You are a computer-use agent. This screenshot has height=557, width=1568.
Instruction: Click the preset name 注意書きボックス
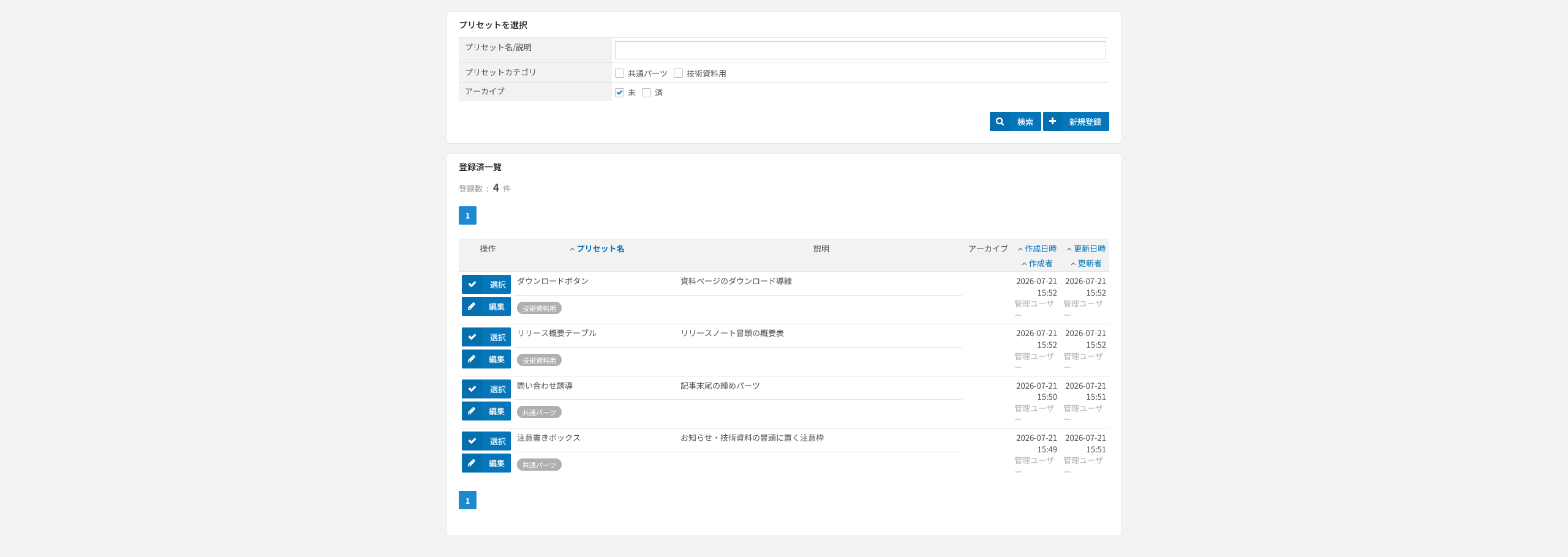549,438
